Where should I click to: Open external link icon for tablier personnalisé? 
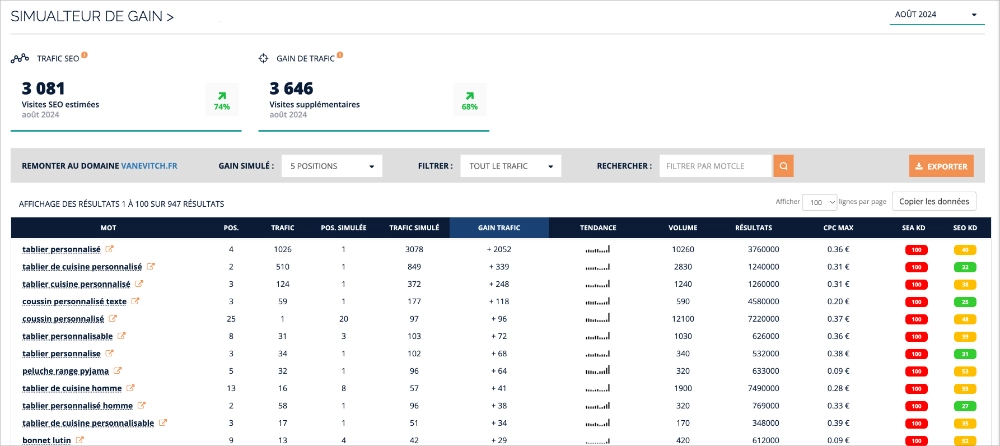click(109, 249)
